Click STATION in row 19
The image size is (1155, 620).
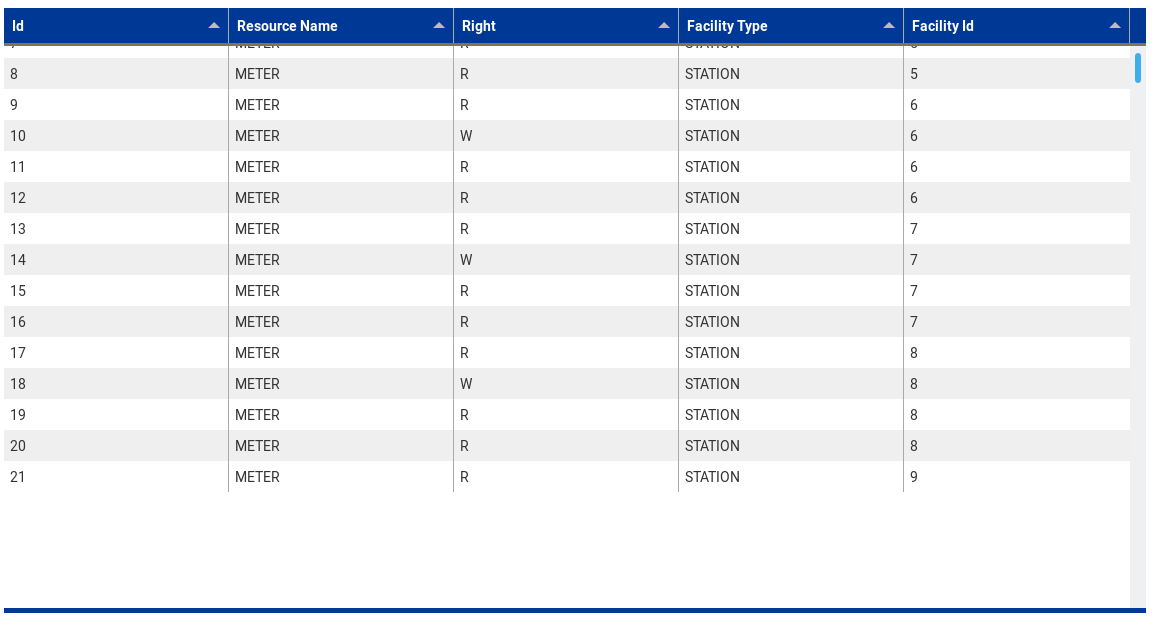point(712,414)
